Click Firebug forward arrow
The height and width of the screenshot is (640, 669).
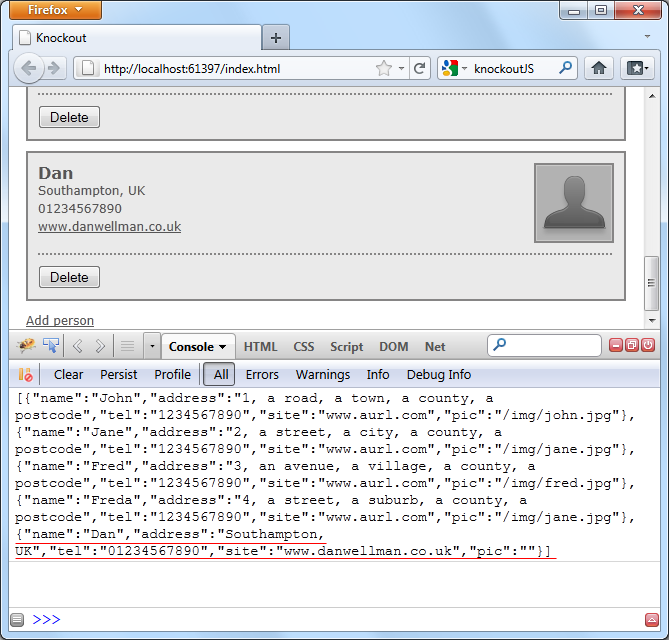pyautogui.click(x=100, y=346)
